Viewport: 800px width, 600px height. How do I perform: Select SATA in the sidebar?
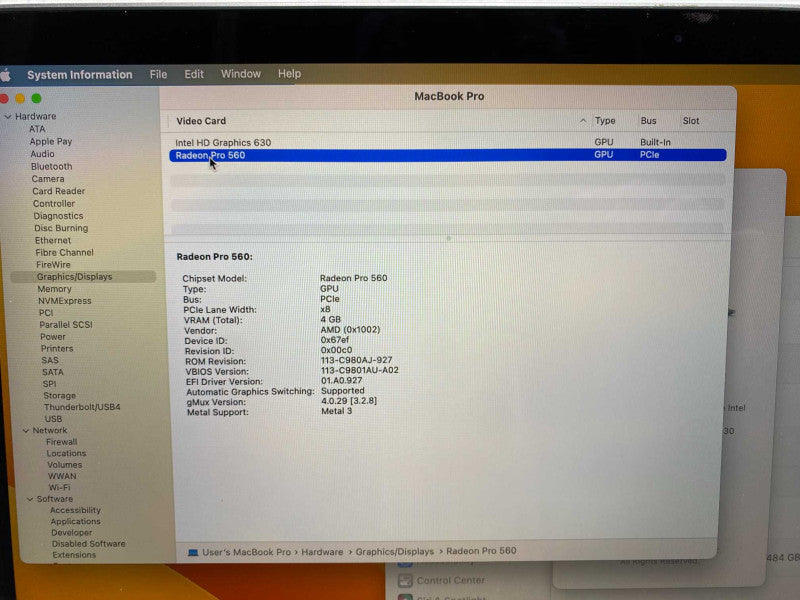pyautogui.click(x=53, y=372)
